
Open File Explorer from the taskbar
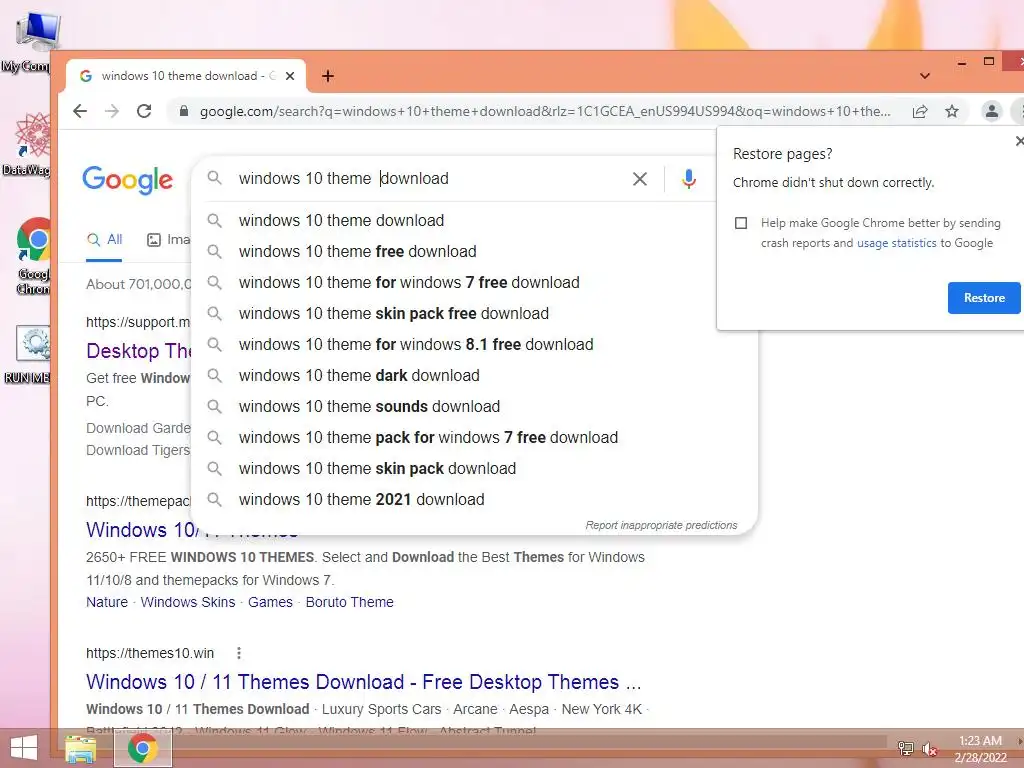click(x=80, y=748)
